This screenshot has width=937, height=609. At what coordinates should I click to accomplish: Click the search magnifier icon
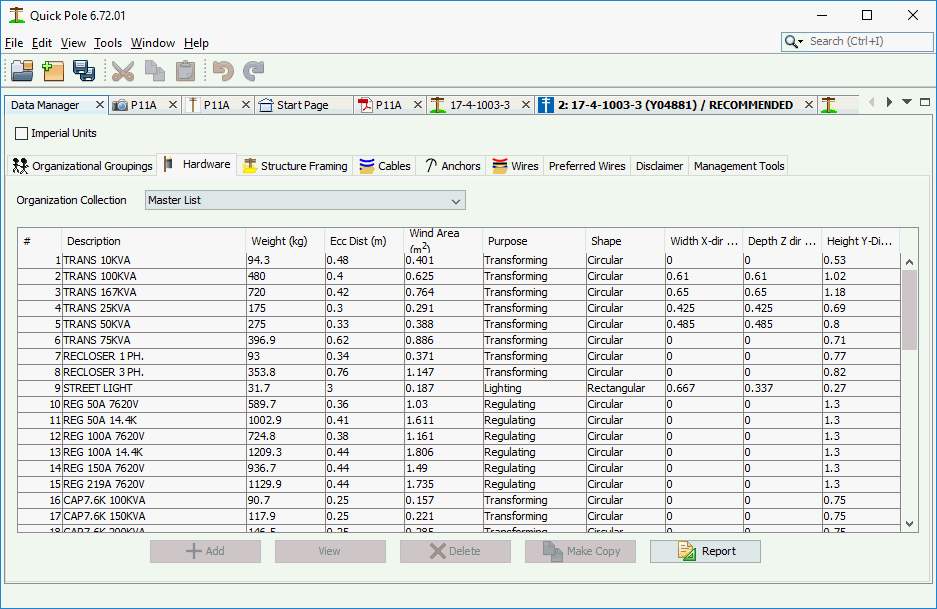pyautogui.click(x=791, y=41)
